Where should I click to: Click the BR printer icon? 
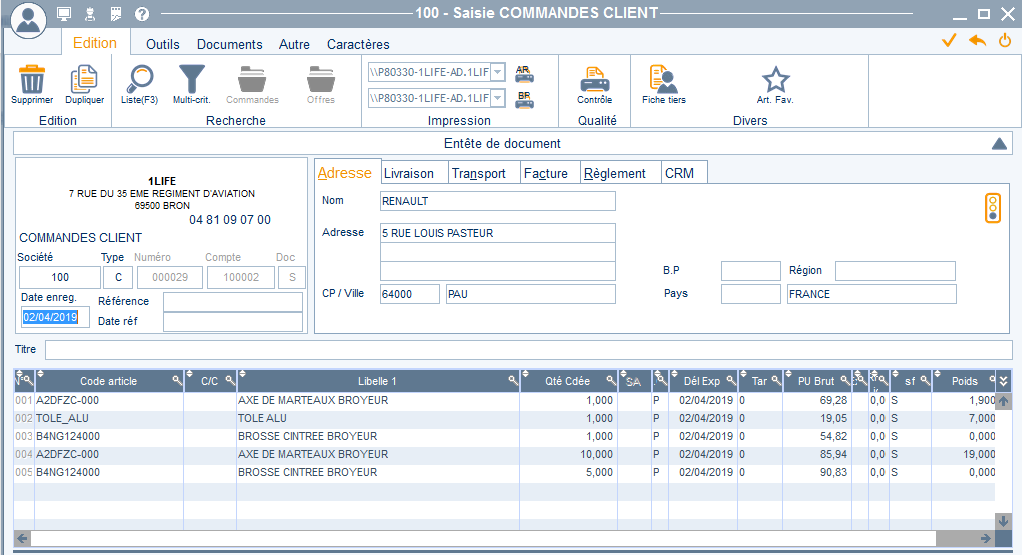[524, 99]
